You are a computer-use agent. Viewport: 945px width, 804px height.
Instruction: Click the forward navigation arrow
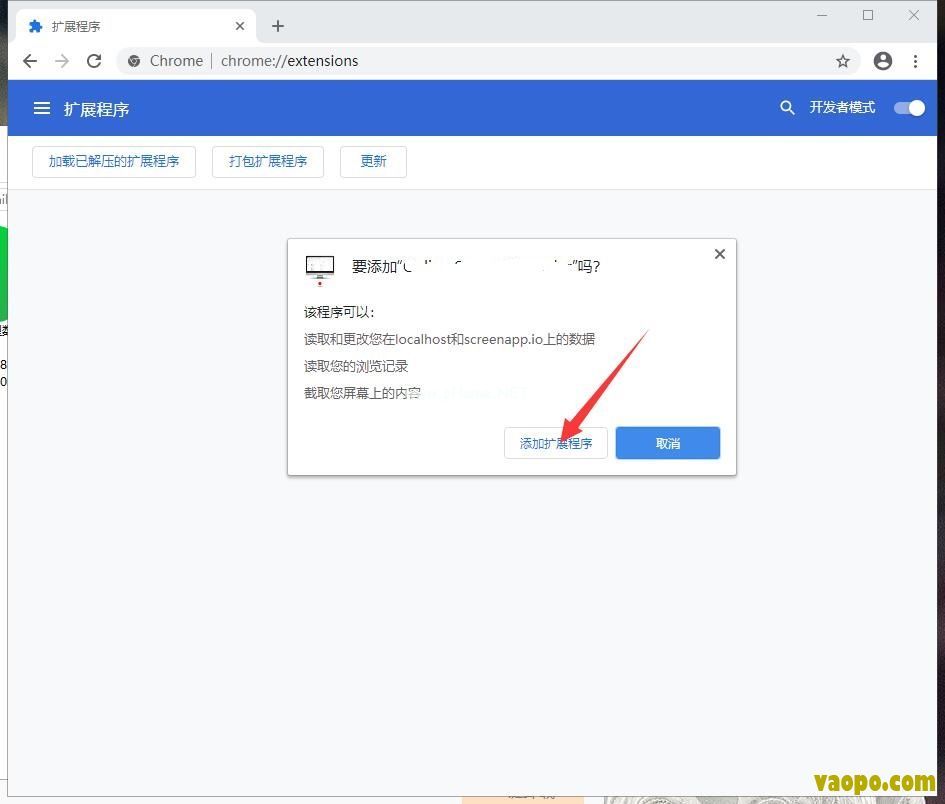(x=62, y=61)
